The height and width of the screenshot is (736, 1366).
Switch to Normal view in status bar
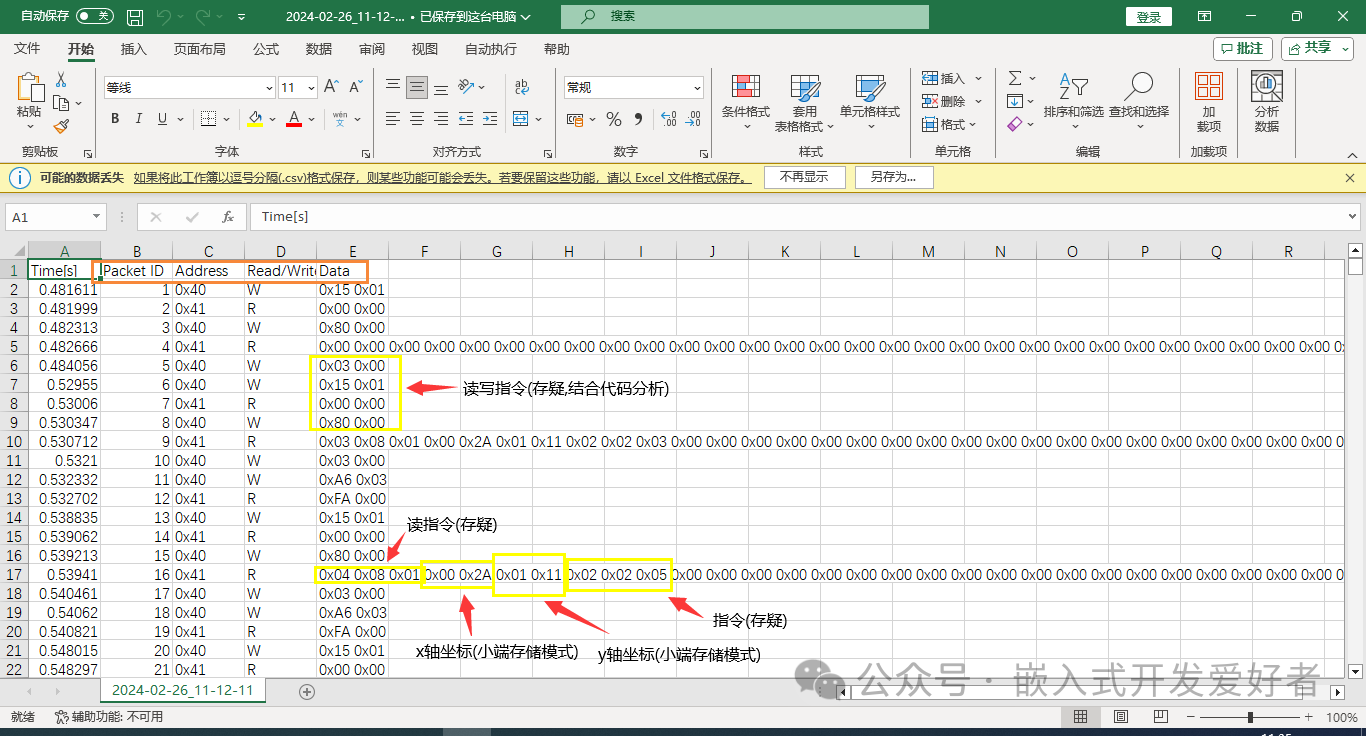point(1081,717)
